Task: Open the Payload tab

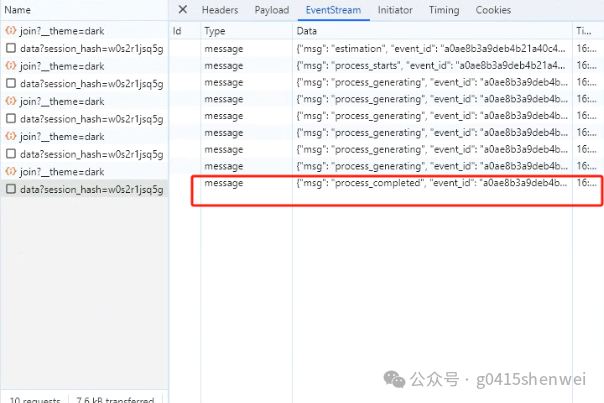Action: pos(272,10)
